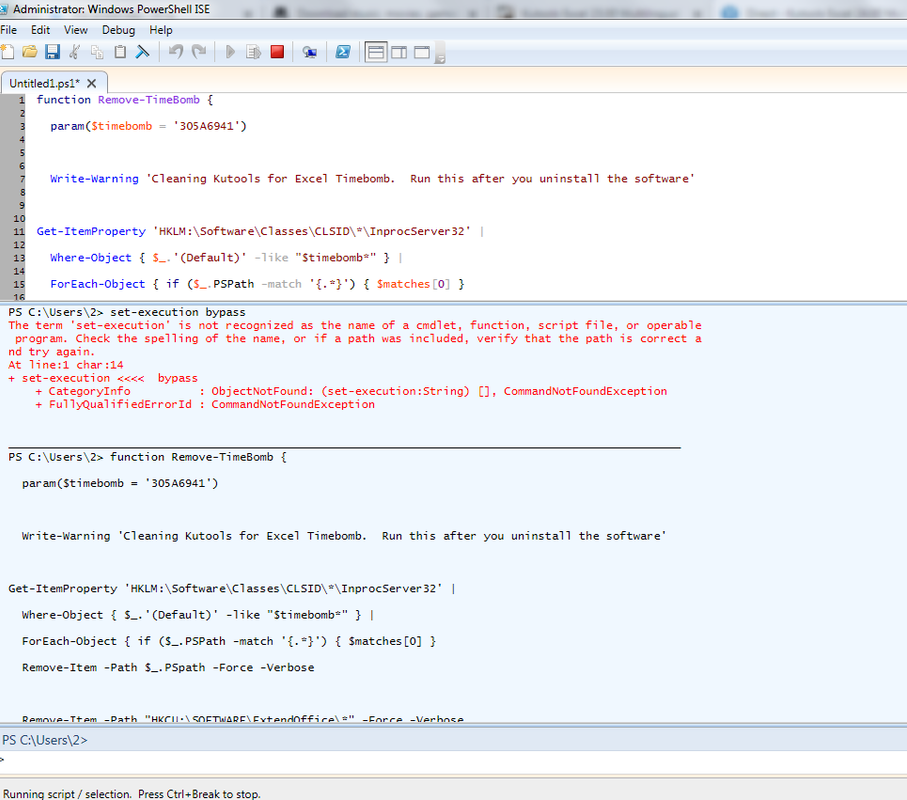Open toolbar options overflow arrow

(x=440, y=56)
